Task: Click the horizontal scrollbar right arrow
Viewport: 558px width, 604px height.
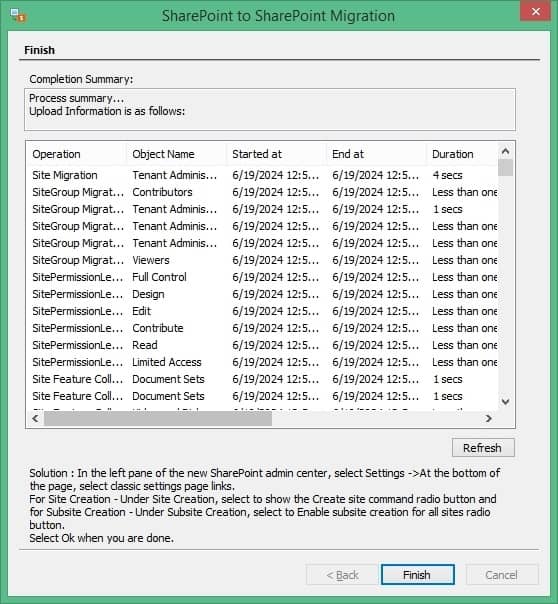Action: coord(489,418)
